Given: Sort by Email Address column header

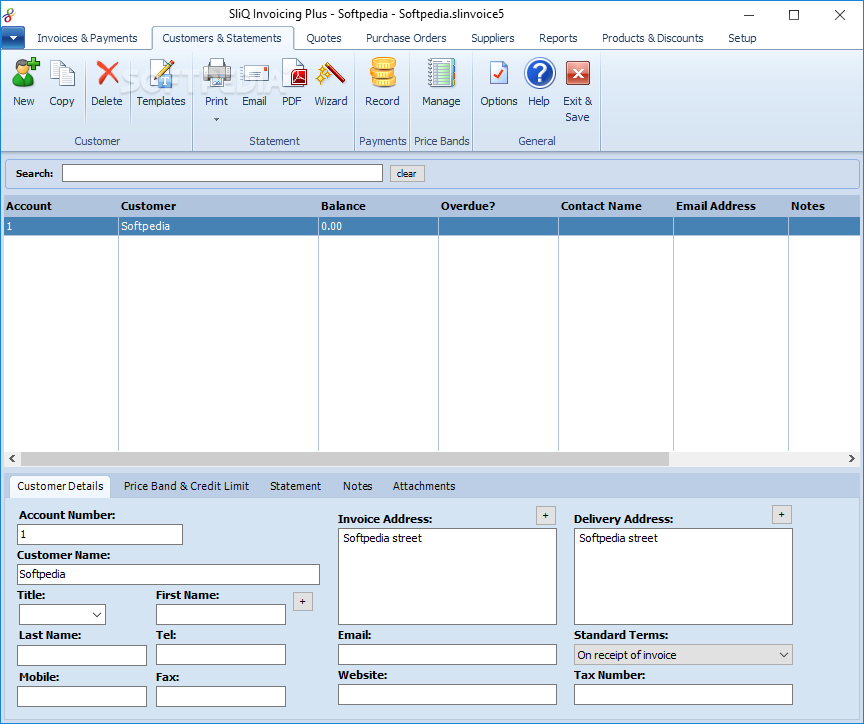Looking at the screenshot, I should pos(731,206).
